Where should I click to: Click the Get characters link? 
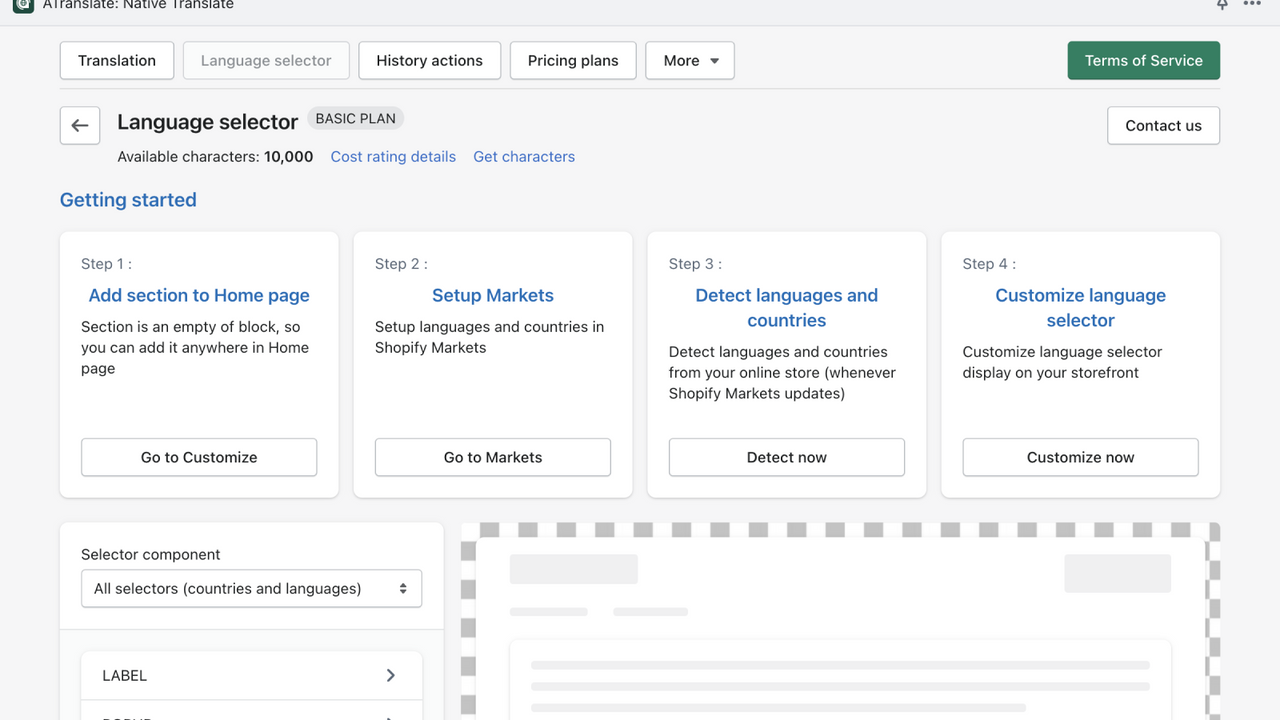click(524, 156)
